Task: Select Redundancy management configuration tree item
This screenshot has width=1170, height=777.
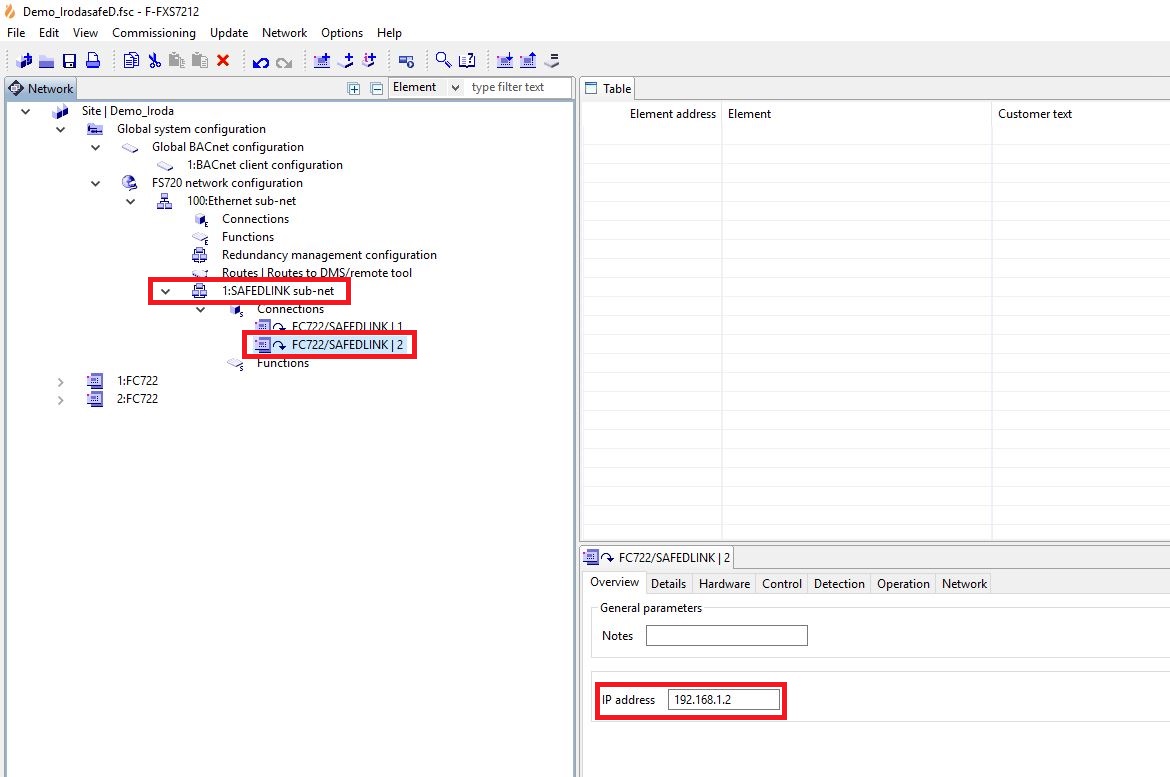Action: (329, 255)
